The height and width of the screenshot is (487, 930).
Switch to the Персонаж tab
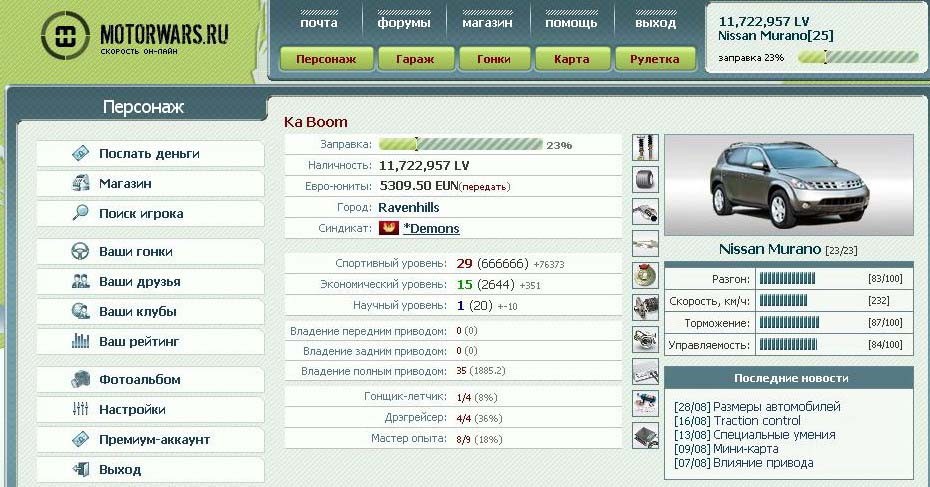click(x=326, y=59)
